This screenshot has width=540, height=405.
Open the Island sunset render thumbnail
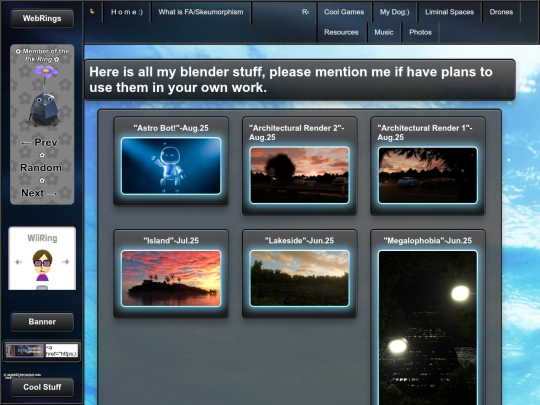coord(171,278)
